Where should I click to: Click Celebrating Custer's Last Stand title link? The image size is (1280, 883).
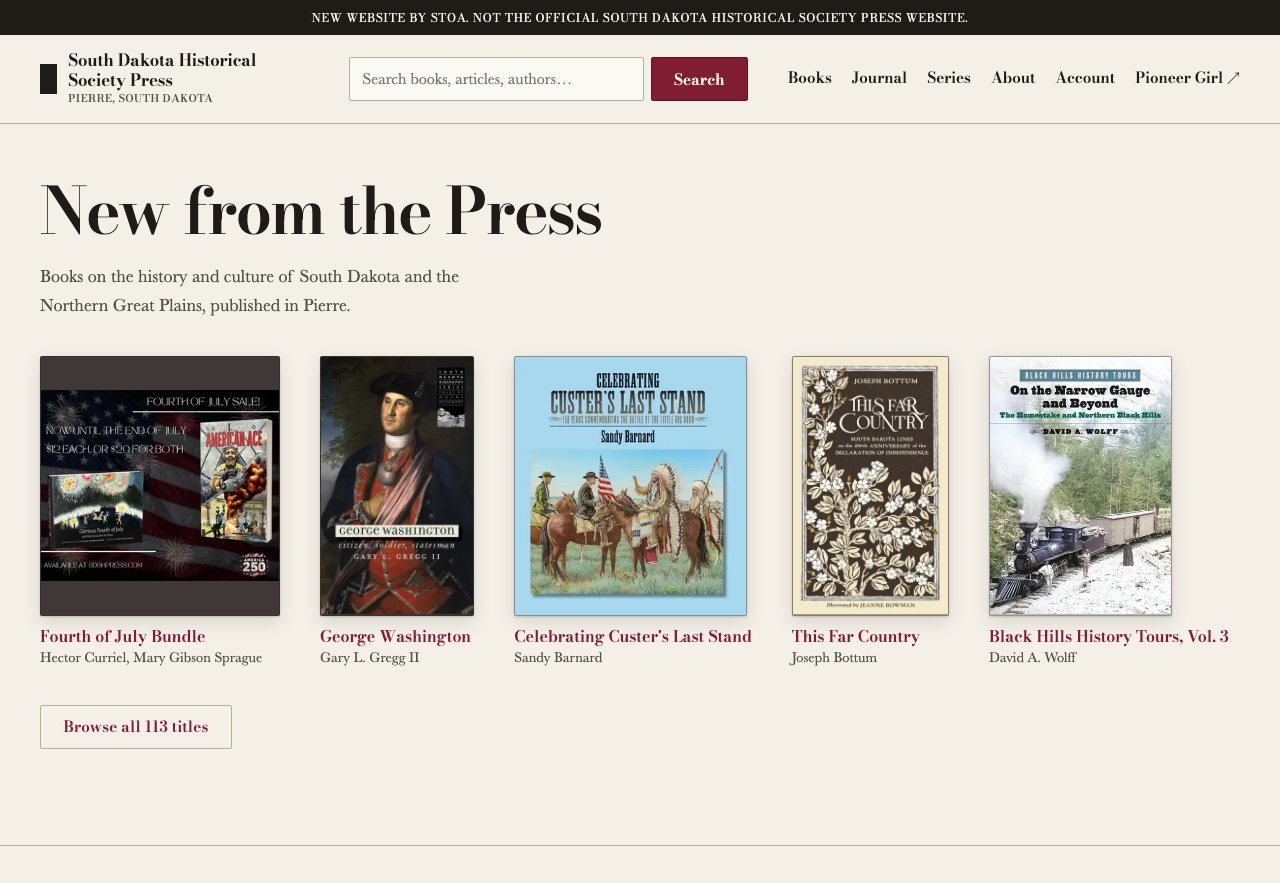633,636
